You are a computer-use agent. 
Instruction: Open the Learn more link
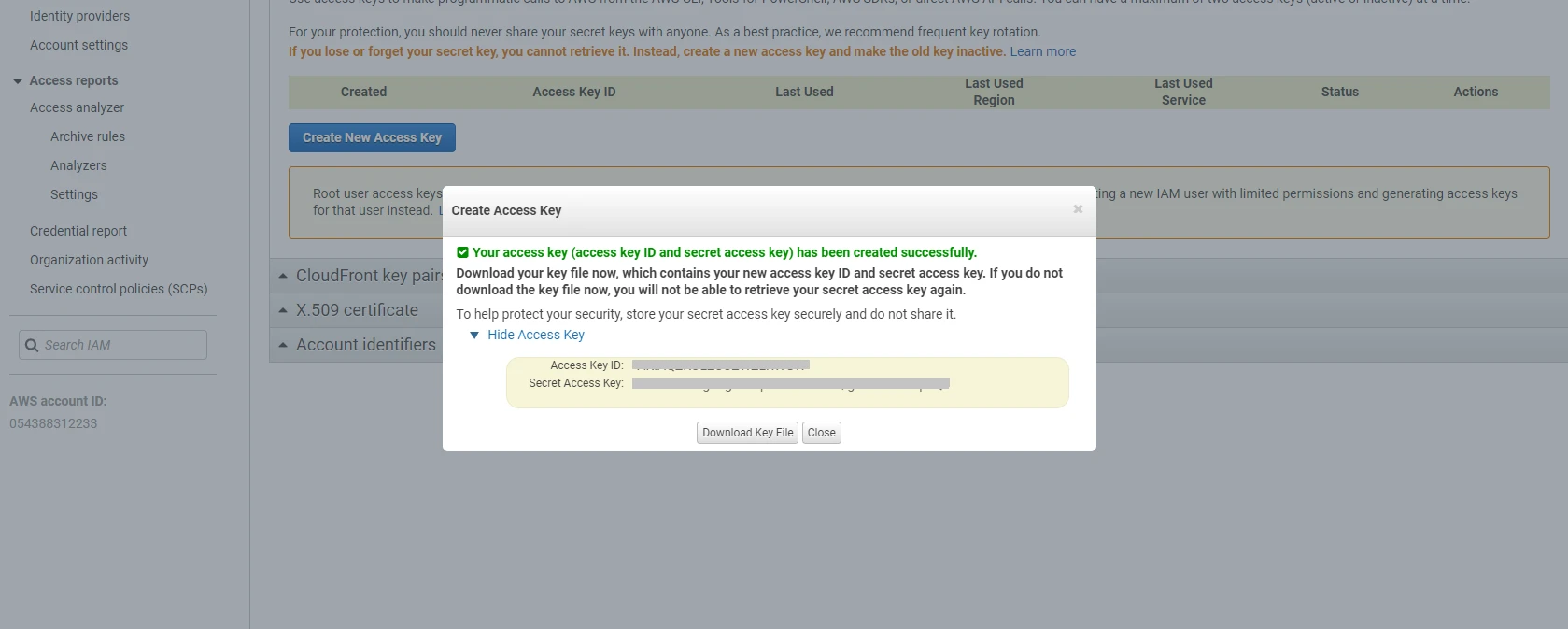point(1042,51)
